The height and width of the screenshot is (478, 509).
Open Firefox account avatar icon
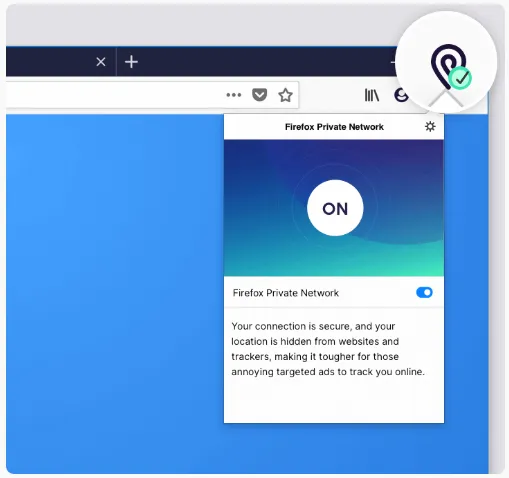(401, 95)
